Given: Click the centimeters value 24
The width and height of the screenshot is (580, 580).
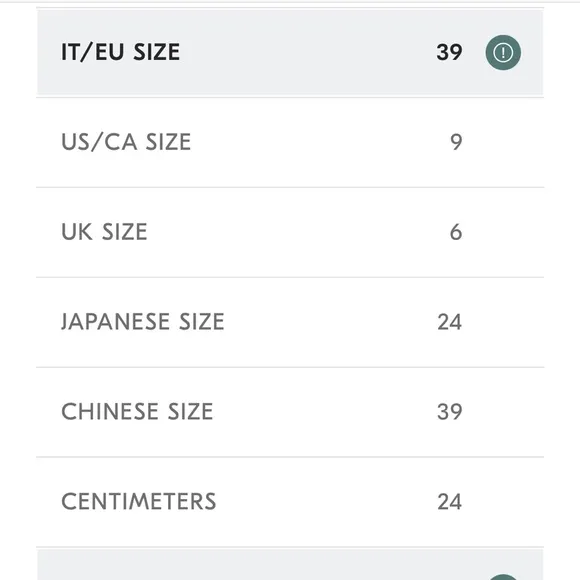Looking at the screenshot, I should click(449, 502).
